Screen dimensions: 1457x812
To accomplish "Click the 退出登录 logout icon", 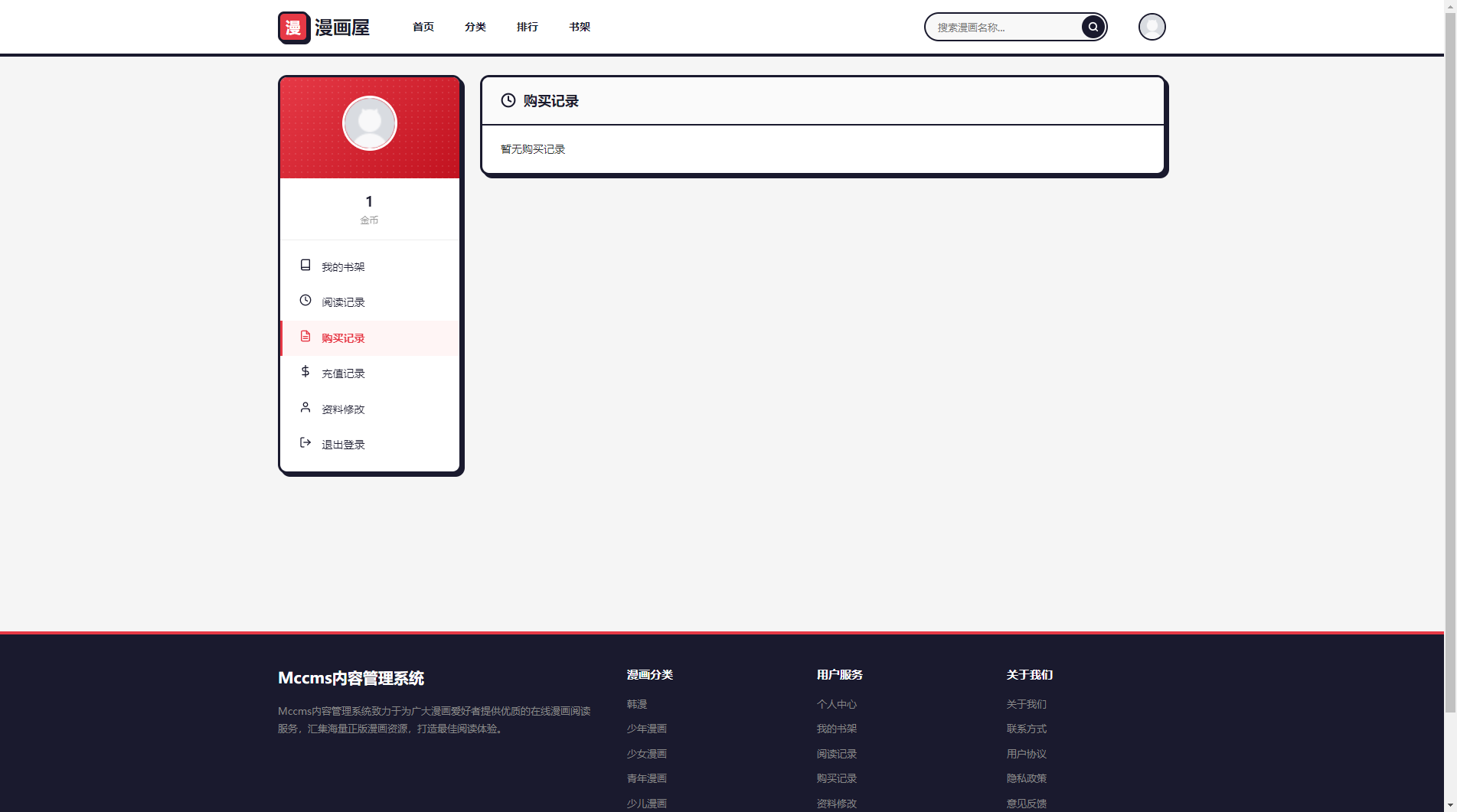I will (x=305, y=443).
